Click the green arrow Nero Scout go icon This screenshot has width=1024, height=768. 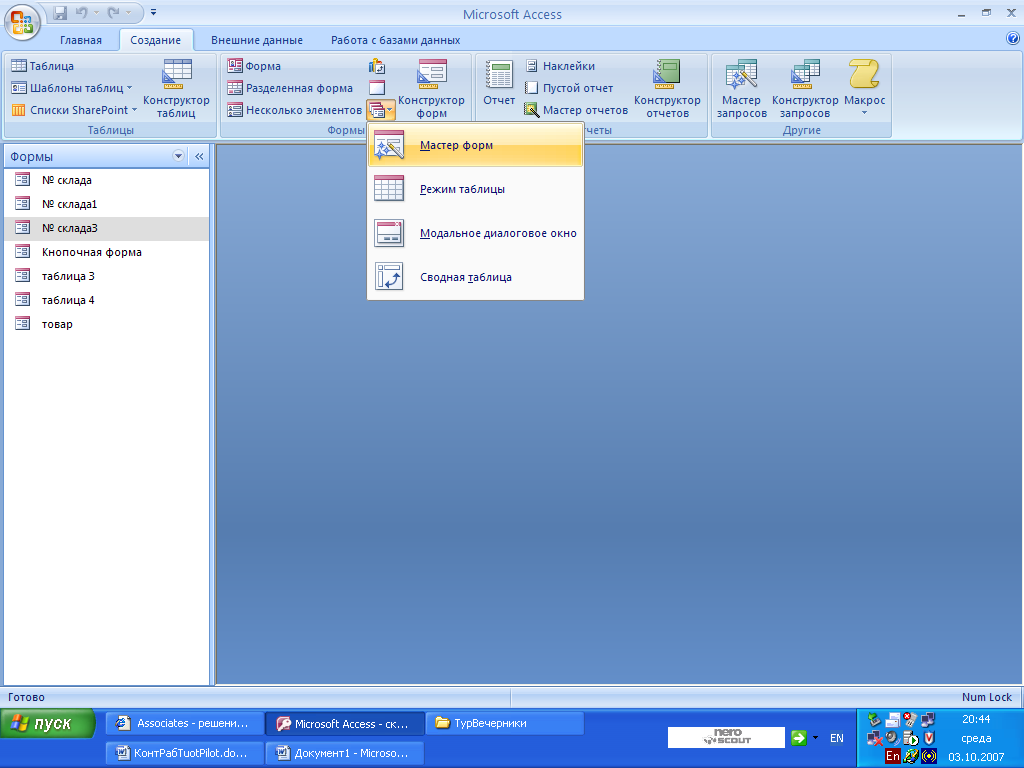(x=799, y=738)
